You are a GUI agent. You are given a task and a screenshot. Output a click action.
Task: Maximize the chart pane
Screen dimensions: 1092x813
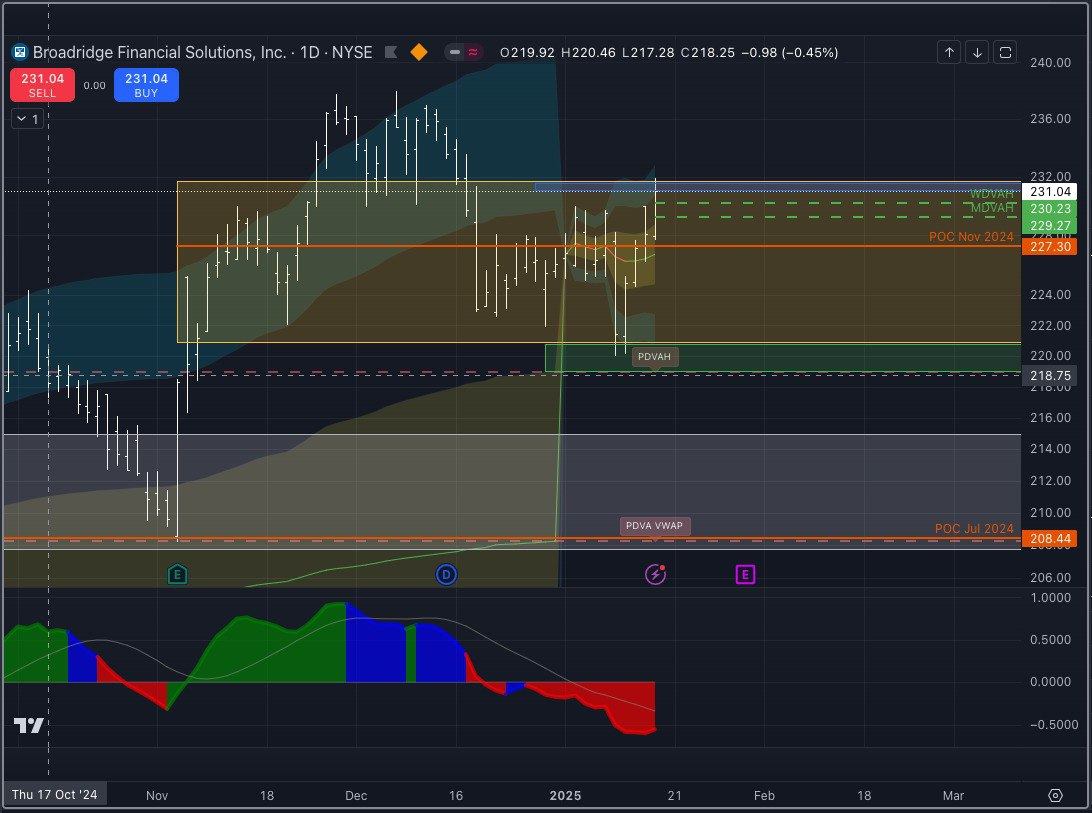click(x=1006, y=52)
